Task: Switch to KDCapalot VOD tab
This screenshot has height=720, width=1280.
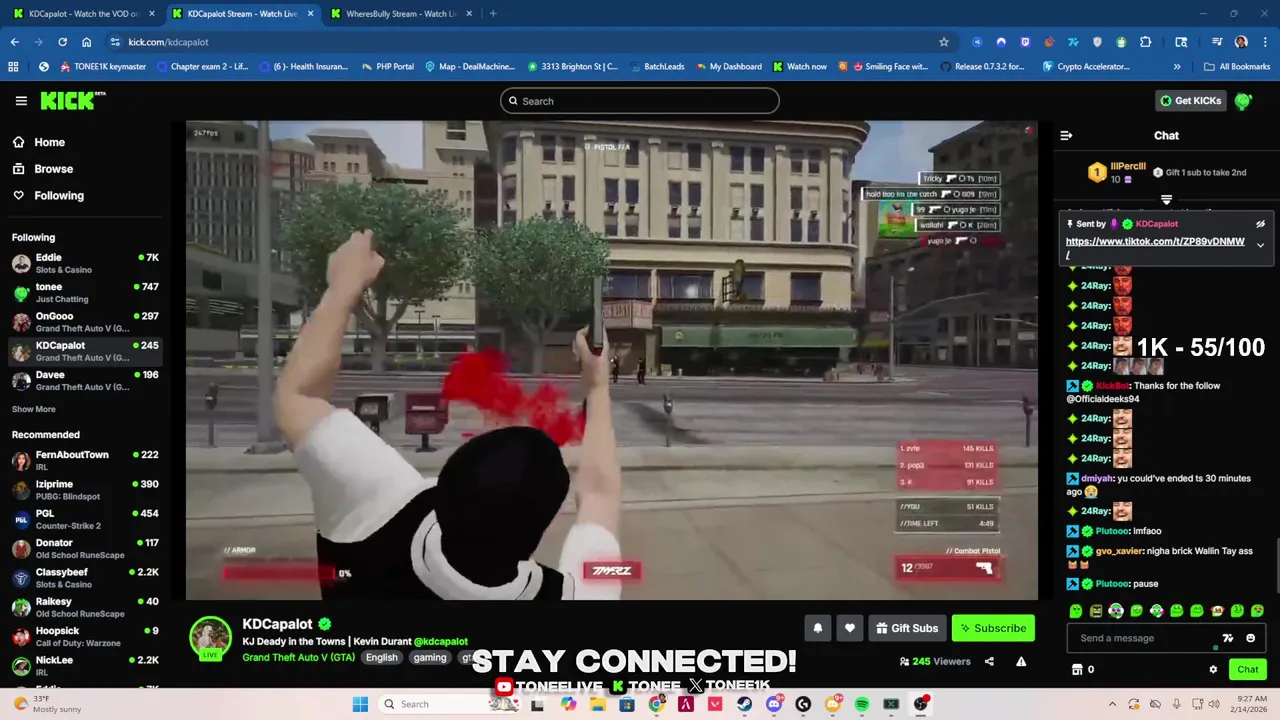Action: pos(84,14)
